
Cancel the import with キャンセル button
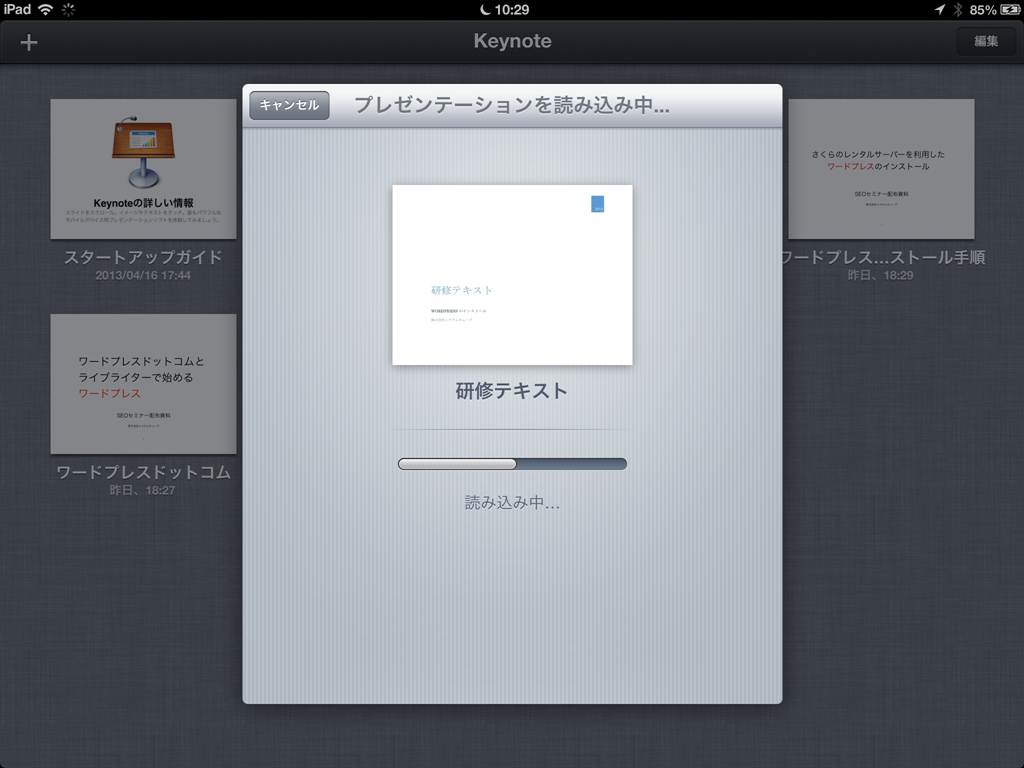289,105
